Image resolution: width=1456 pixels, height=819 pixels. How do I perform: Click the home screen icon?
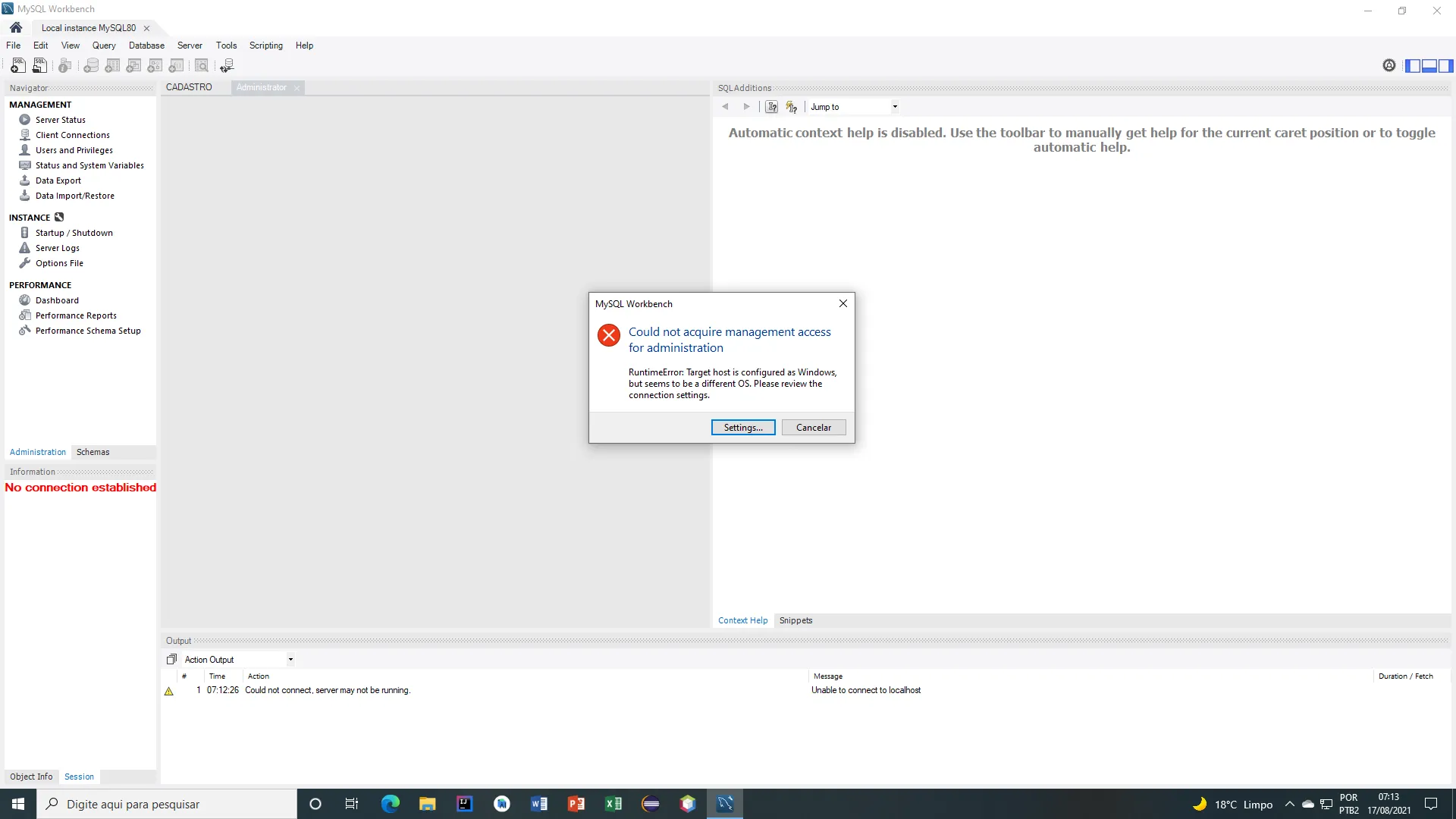pos(16,28)
